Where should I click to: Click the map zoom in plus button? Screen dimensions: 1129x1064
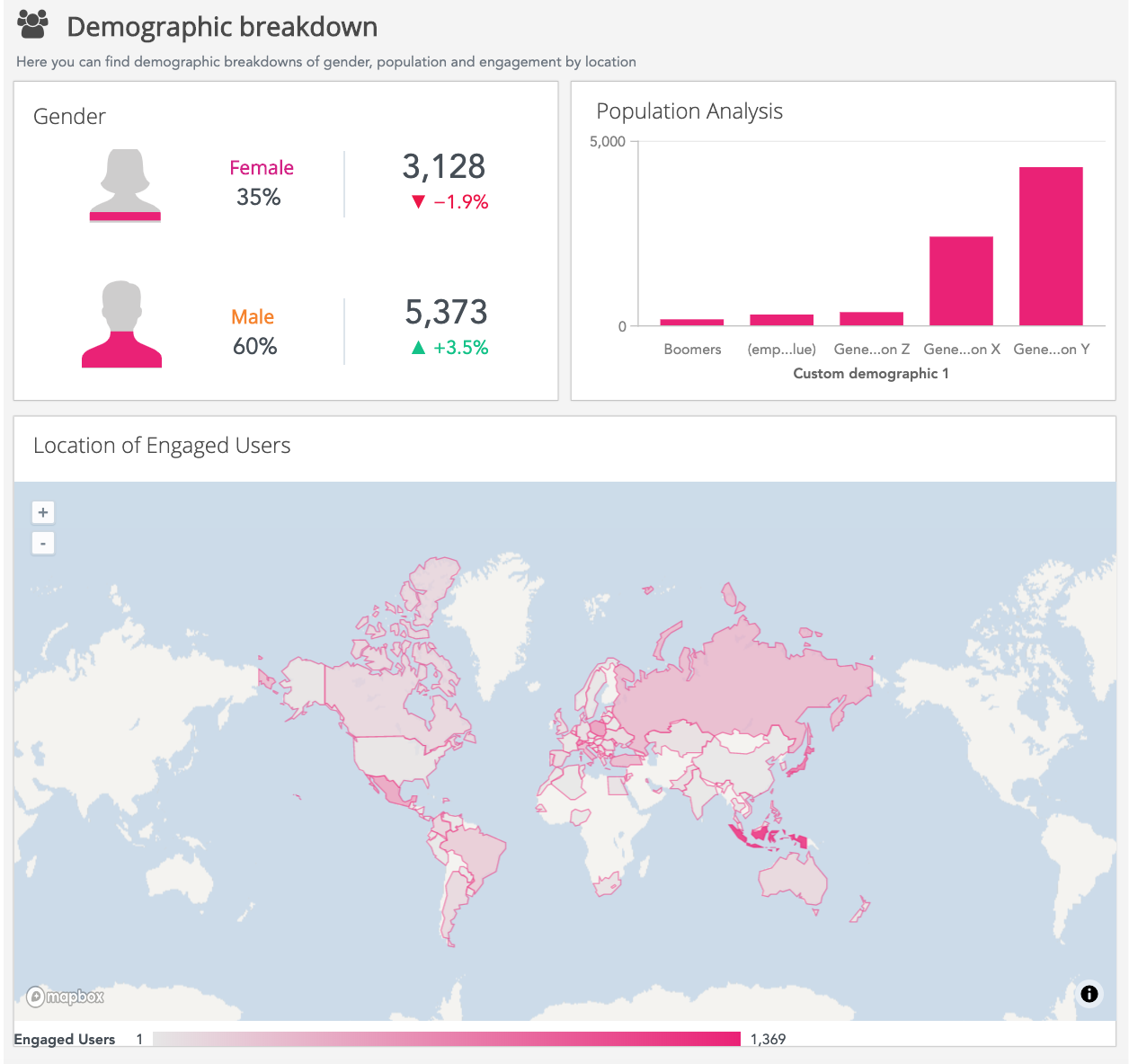(x=43, y=512)
